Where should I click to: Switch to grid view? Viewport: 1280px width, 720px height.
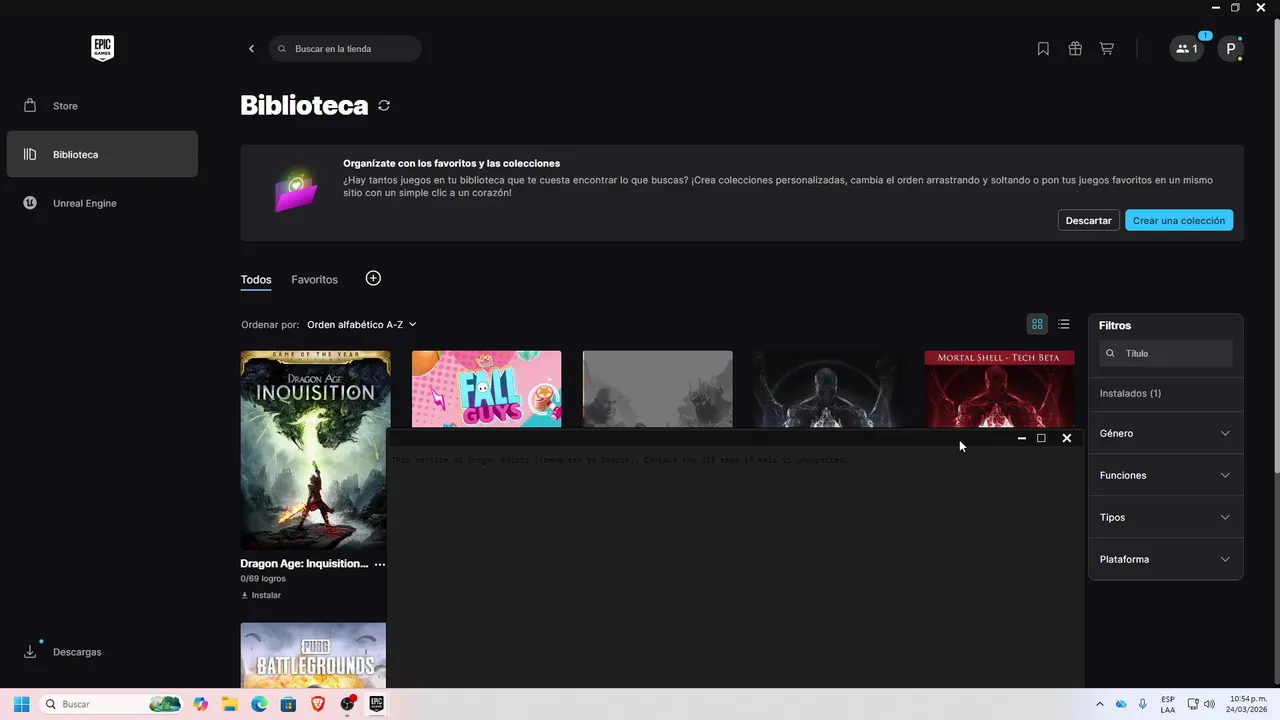[1037, 324]
